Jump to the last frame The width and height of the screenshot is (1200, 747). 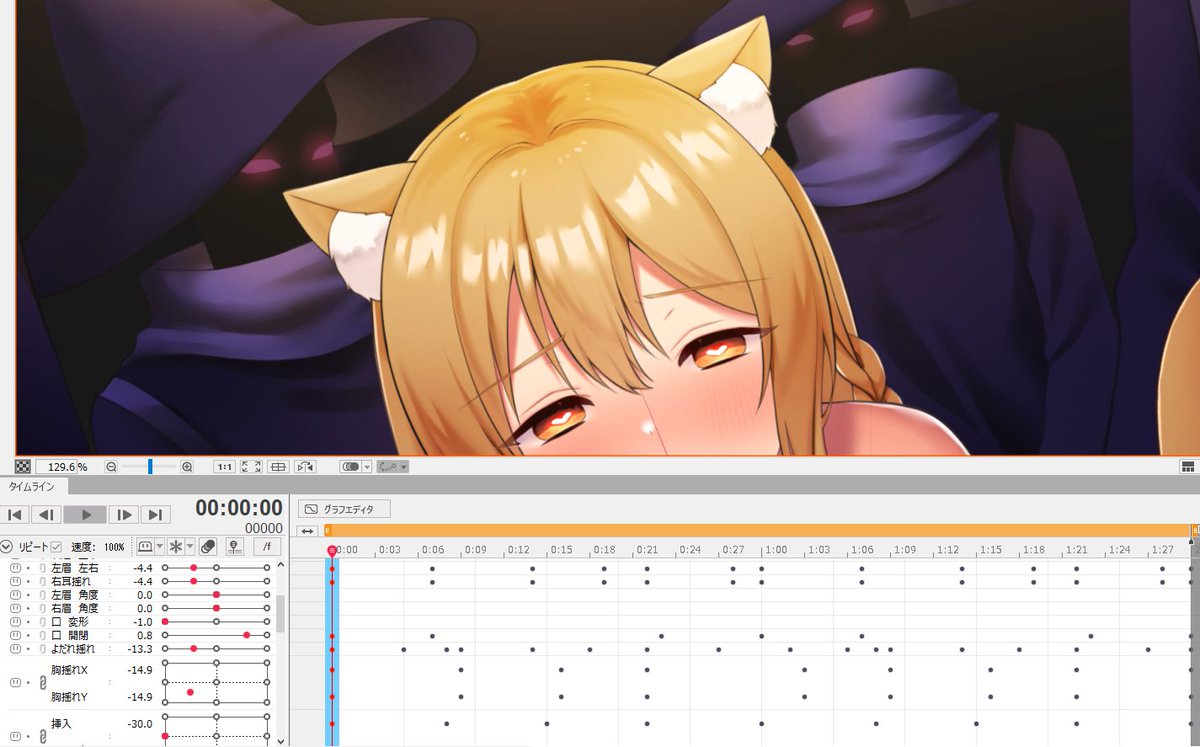coord(154,515)
